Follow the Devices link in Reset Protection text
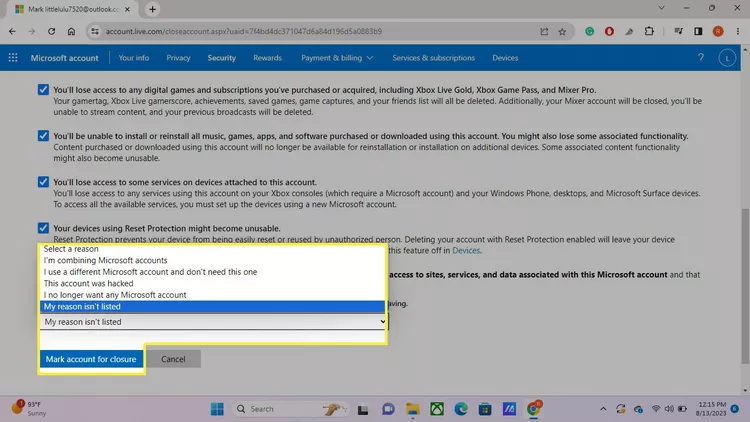Viewport: 750px width, 422px height. tap(466, 250)
